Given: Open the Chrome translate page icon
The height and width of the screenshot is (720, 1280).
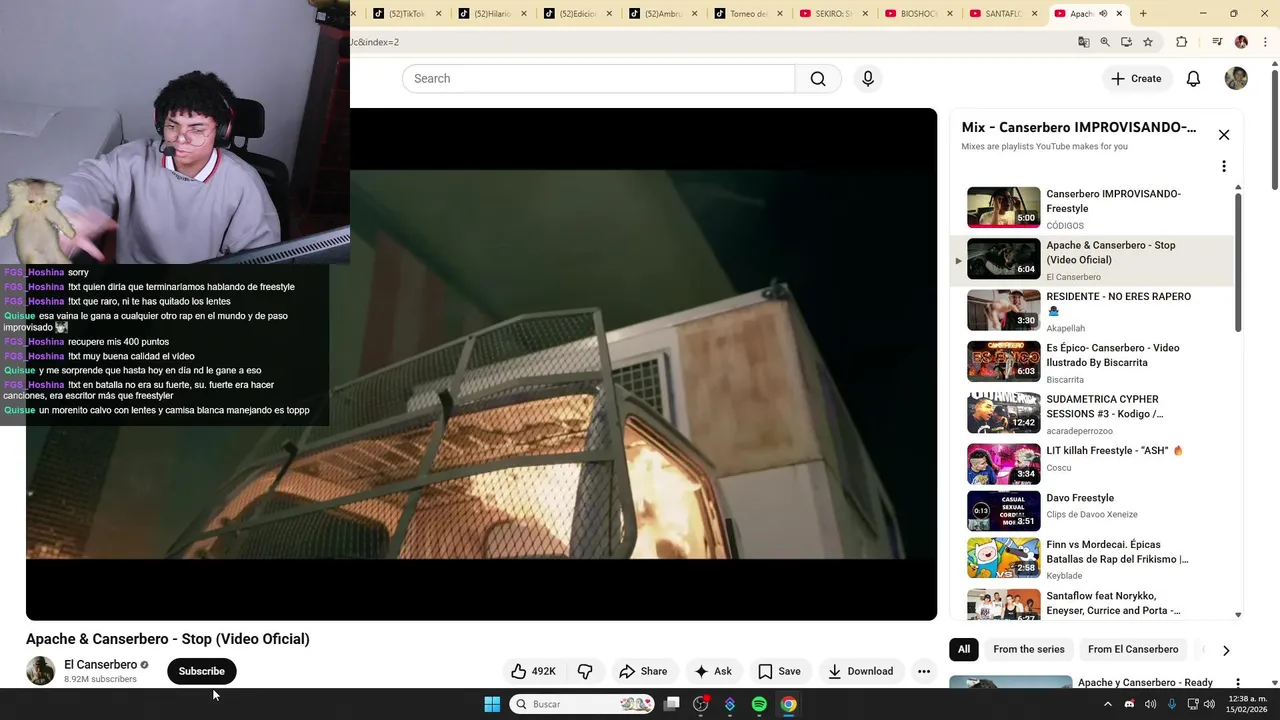Looking at the screenshot, I should click(1084, 42).
